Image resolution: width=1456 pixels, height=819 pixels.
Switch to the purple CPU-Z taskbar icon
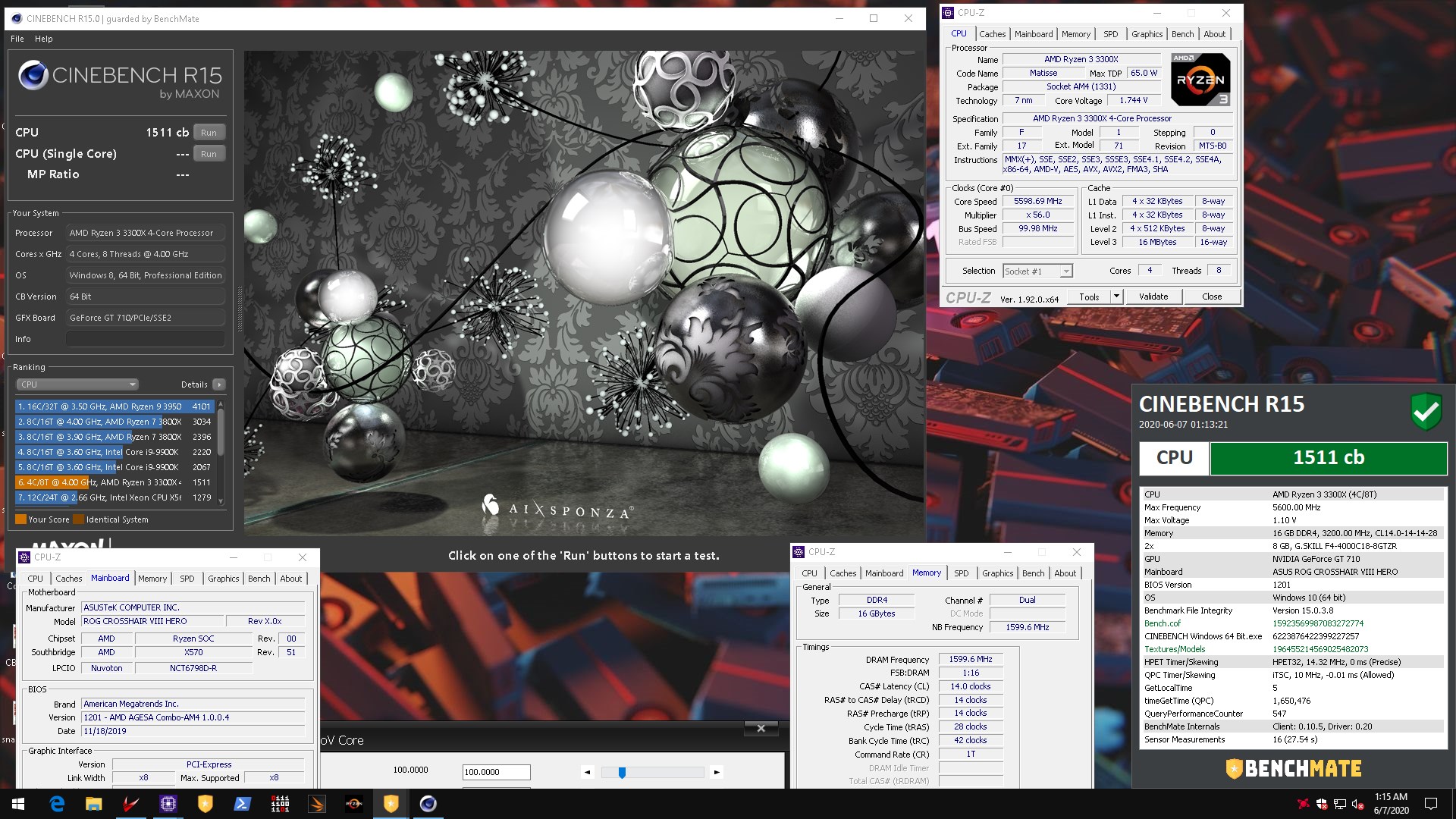point(168,804)
